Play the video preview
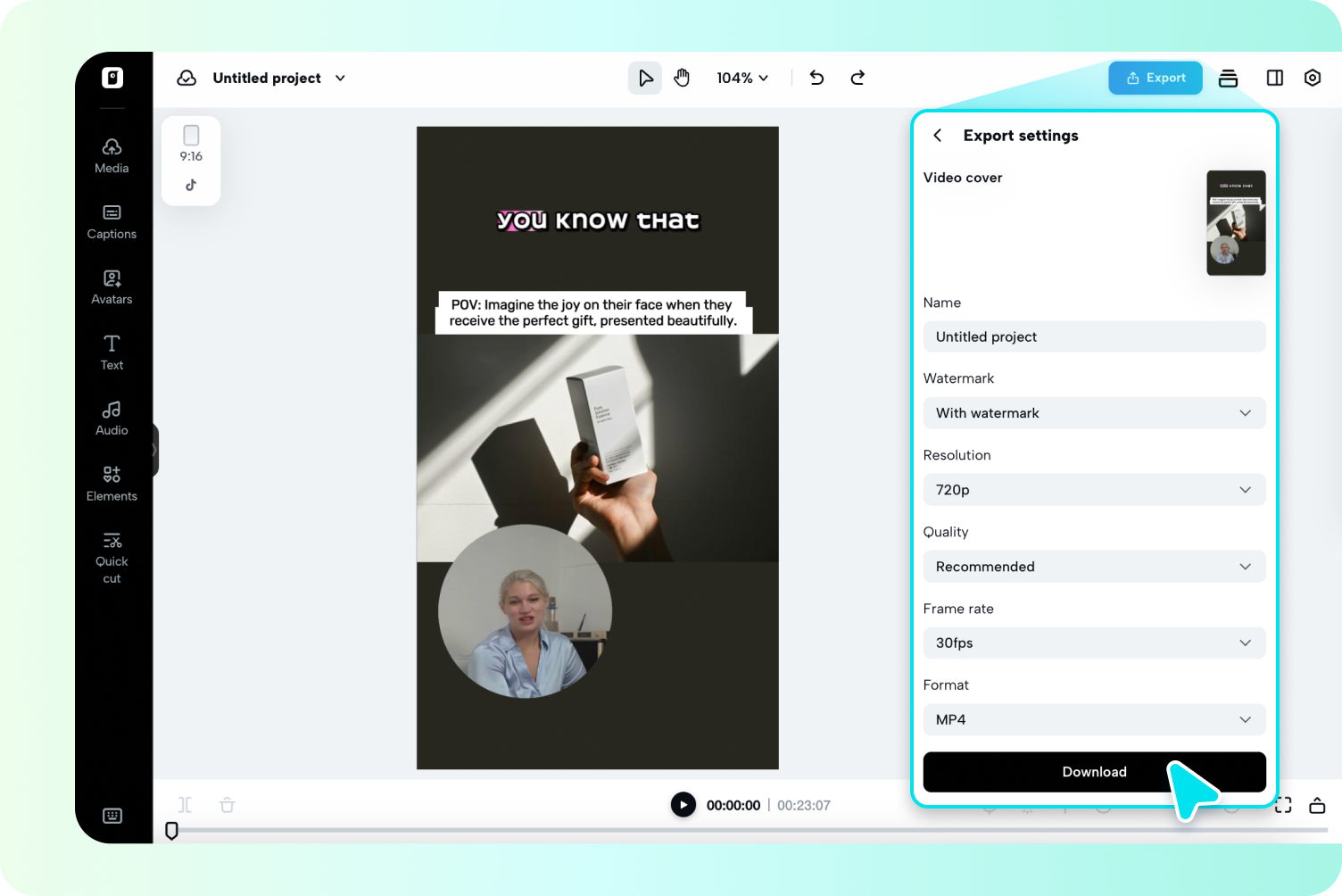 coord(683,805)
